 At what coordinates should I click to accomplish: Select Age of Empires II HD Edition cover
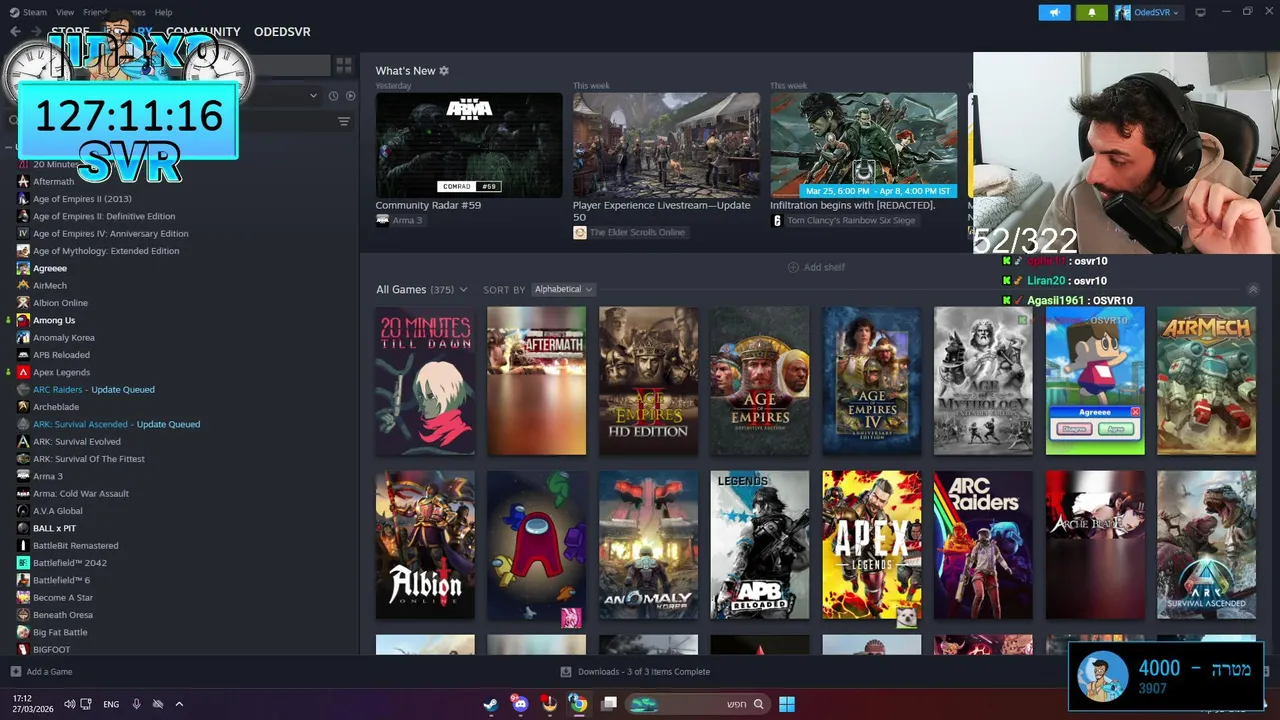649,381
